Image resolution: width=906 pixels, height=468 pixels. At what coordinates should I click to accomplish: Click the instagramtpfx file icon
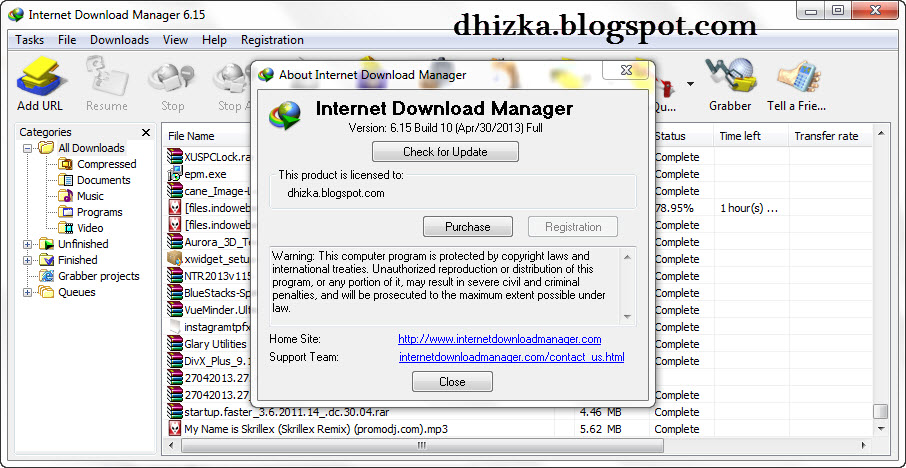(174, 326)
